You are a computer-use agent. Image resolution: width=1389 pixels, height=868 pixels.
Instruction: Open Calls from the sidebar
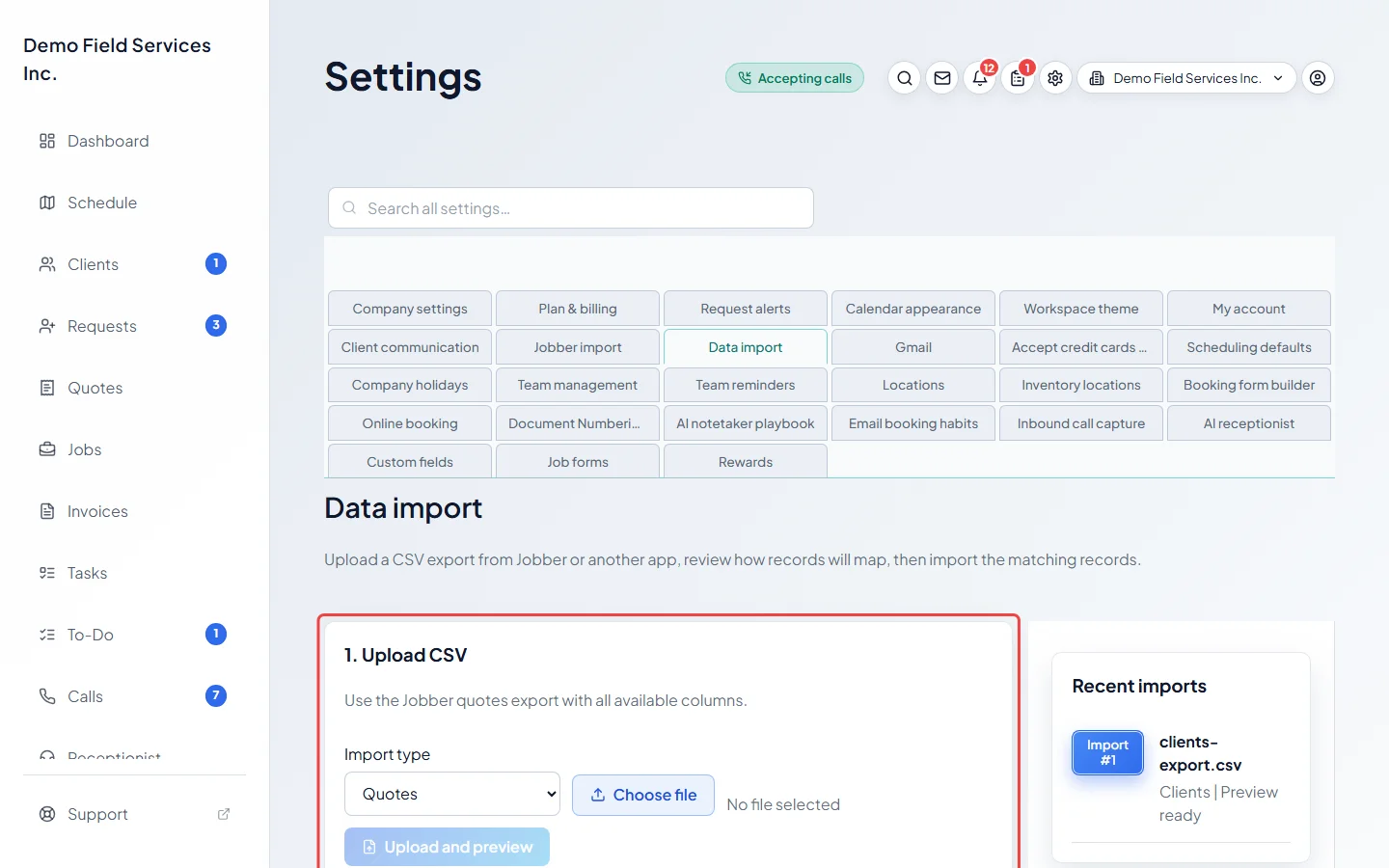134,696
